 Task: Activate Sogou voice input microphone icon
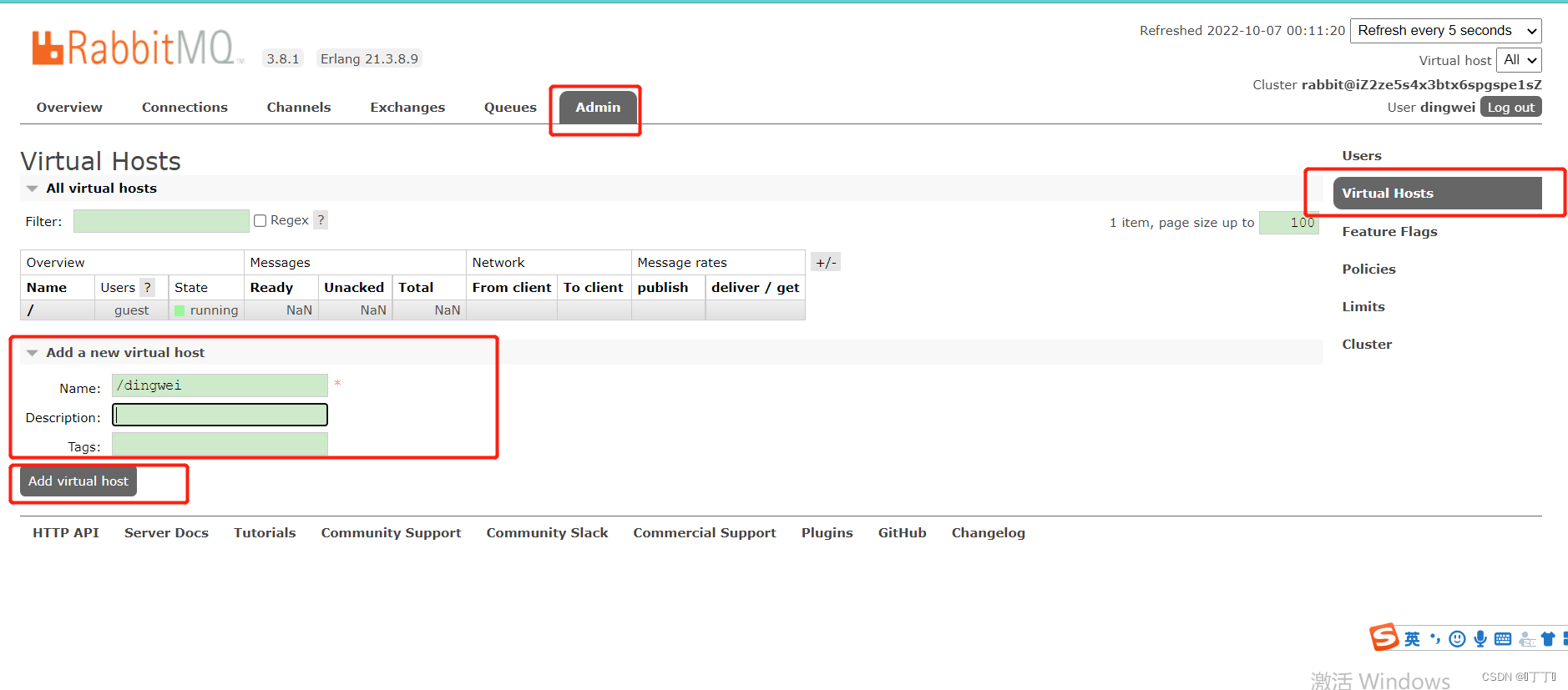click(x=1480, y=639)
